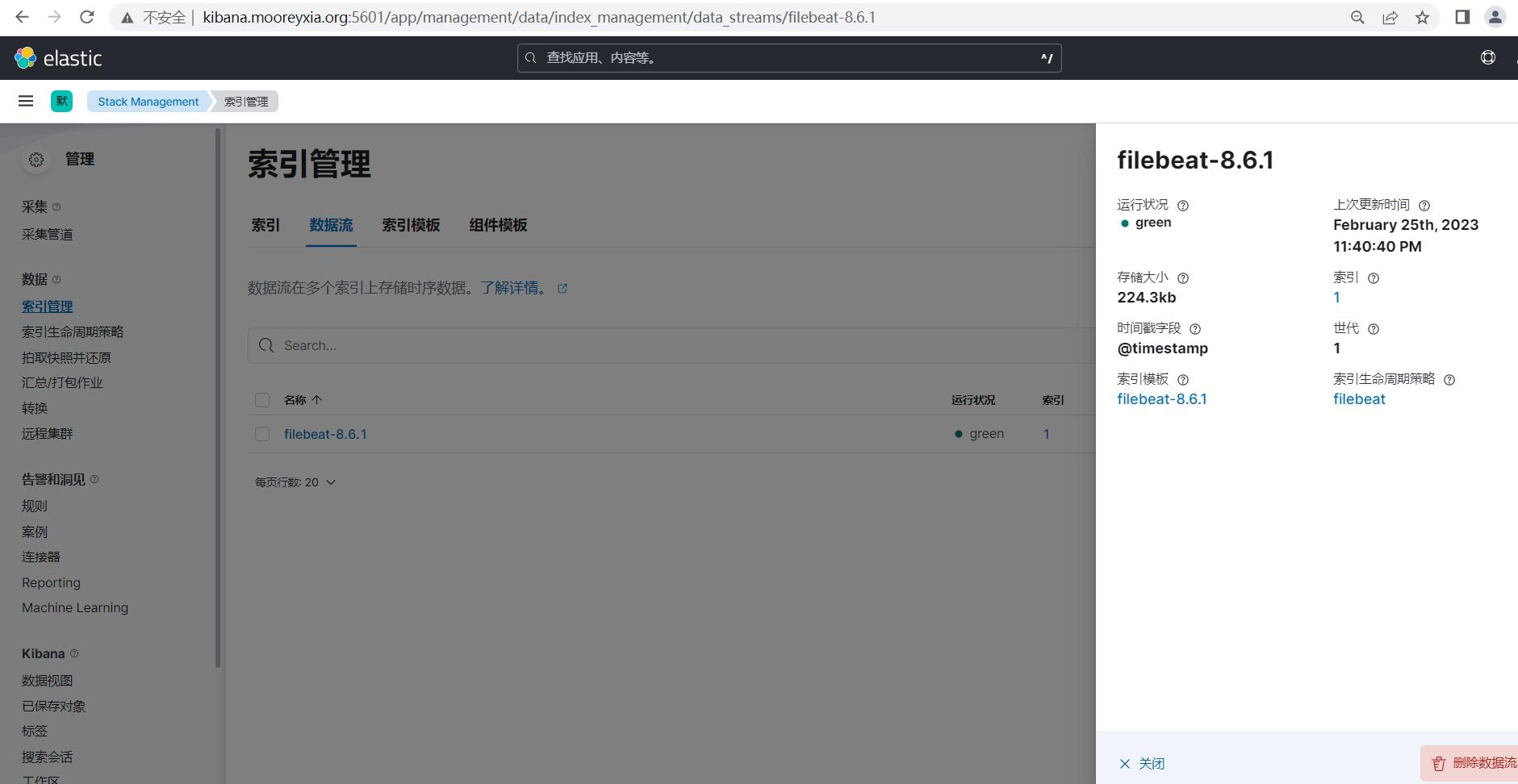Click the help icon next to 存储大小
Screen dimensions: 1518x784
click(1183, 278)
